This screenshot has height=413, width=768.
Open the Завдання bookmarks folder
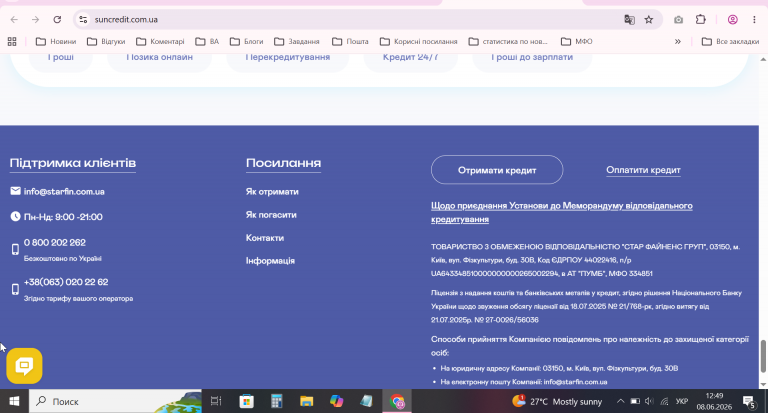[x=297, y=42]
